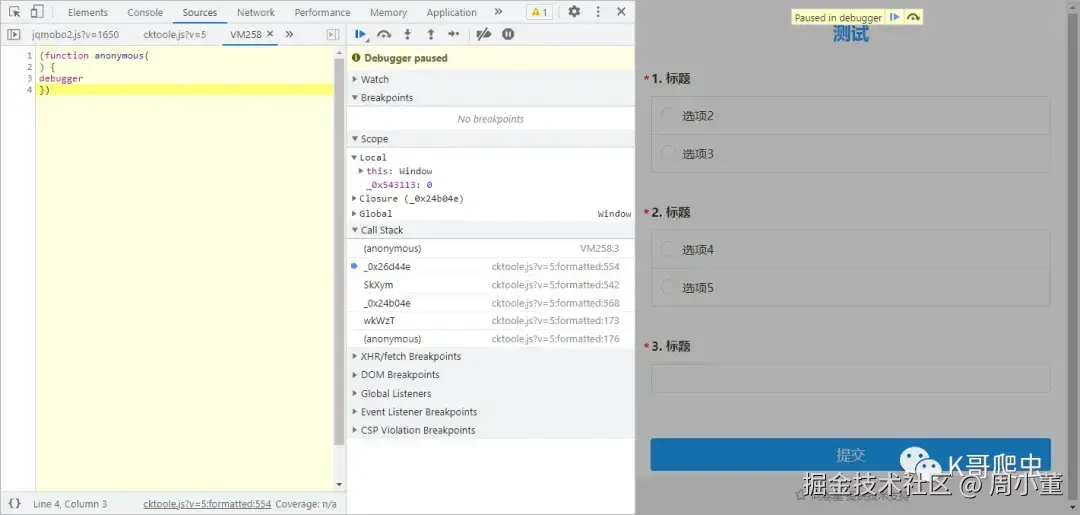This screenshot has height=515, width=1080.
Task: Open the Performance tab
Action: click(322, 12)
